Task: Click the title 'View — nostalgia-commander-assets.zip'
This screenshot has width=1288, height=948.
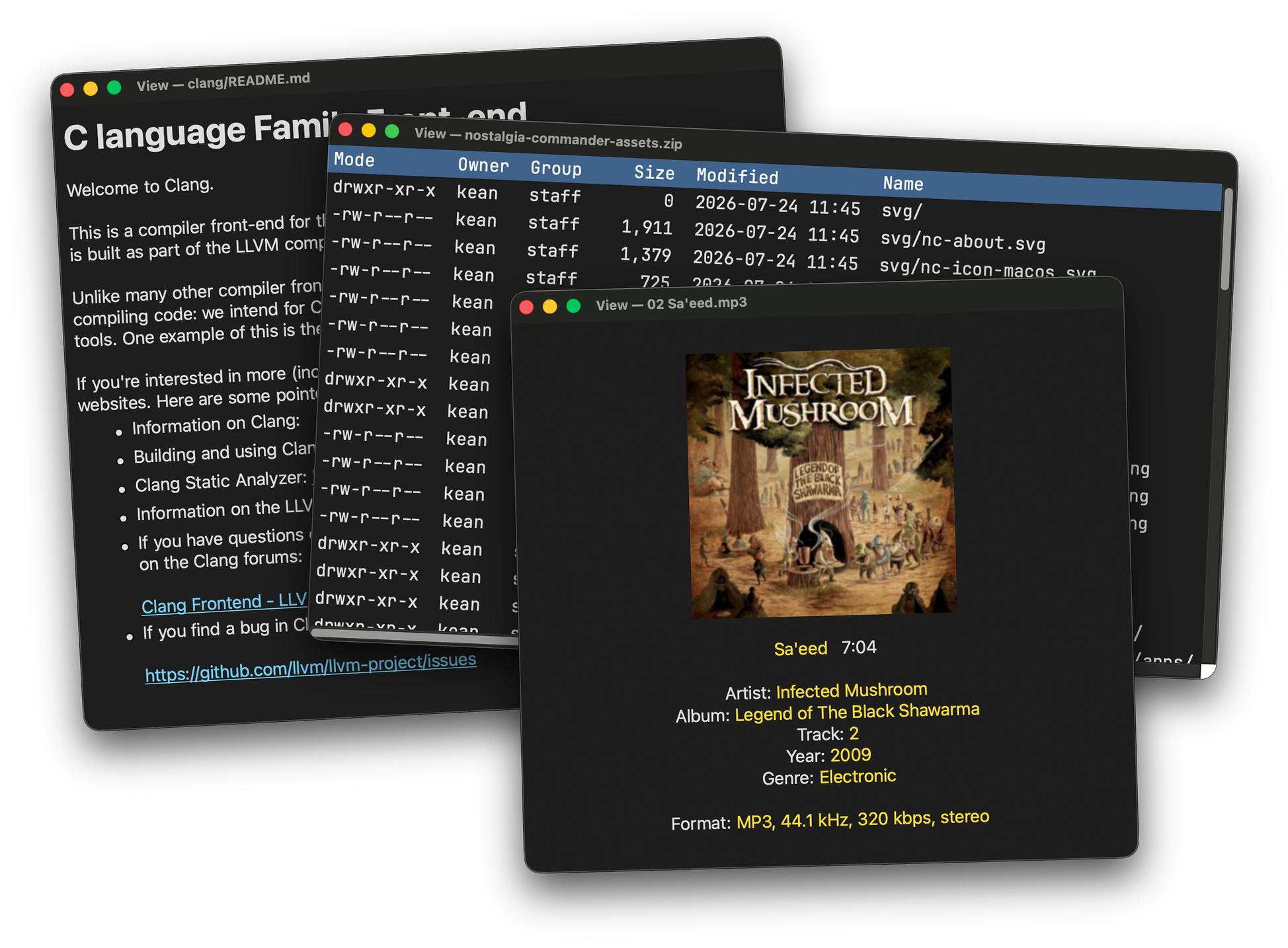Action: point(548,138)
